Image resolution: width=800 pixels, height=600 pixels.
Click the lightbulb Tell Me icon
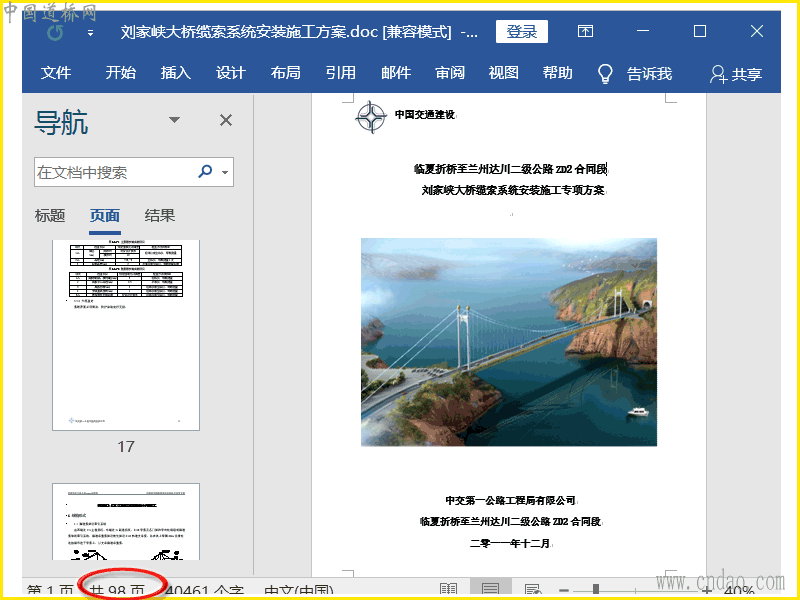pos(605,73)
